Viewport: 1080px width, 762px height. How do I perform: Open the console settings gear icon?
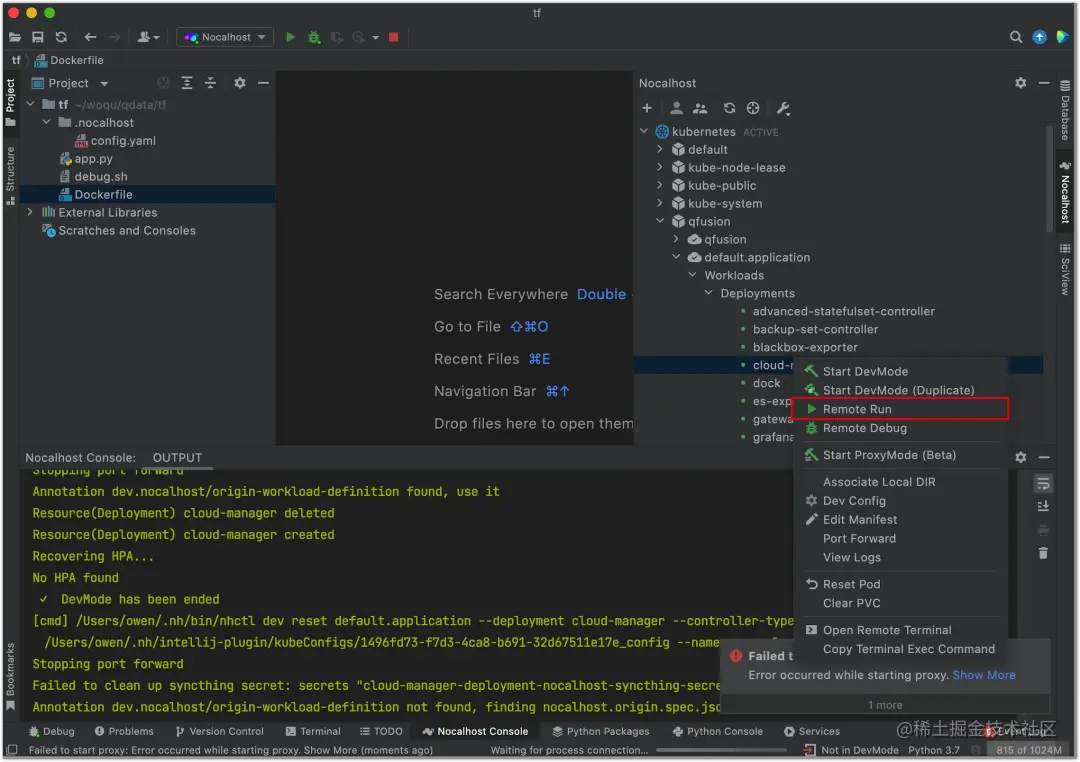point(1021,457)
